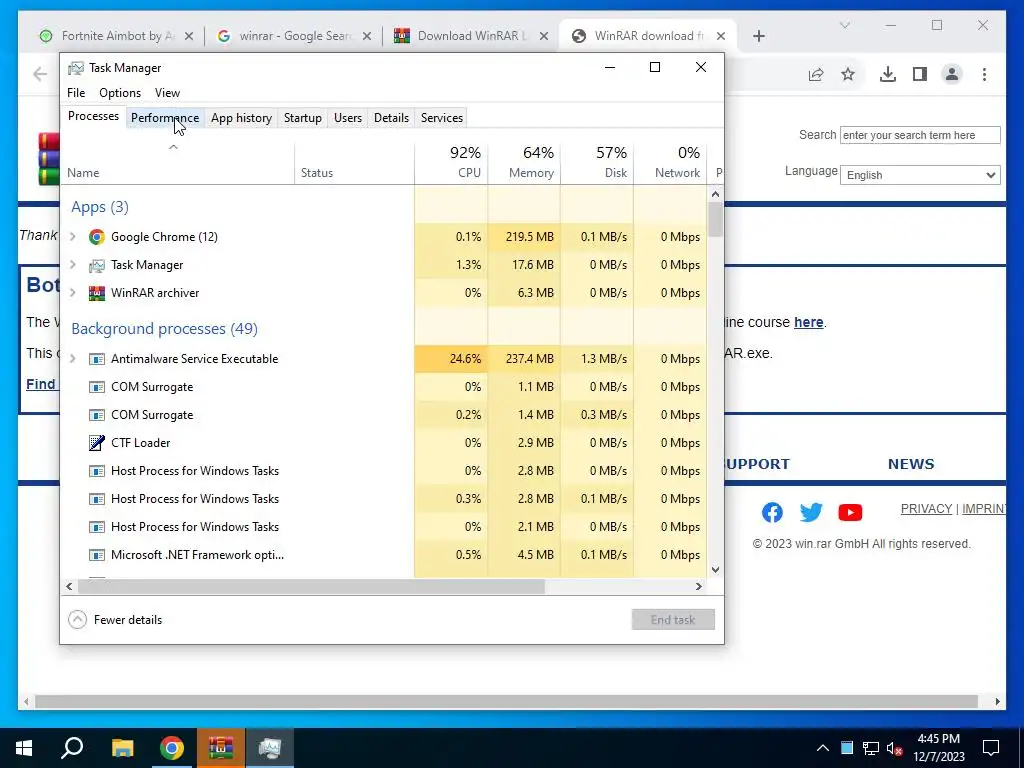
Task: Open the Twitter icon on WinRAR page
Action: click(x=811, y=513)
